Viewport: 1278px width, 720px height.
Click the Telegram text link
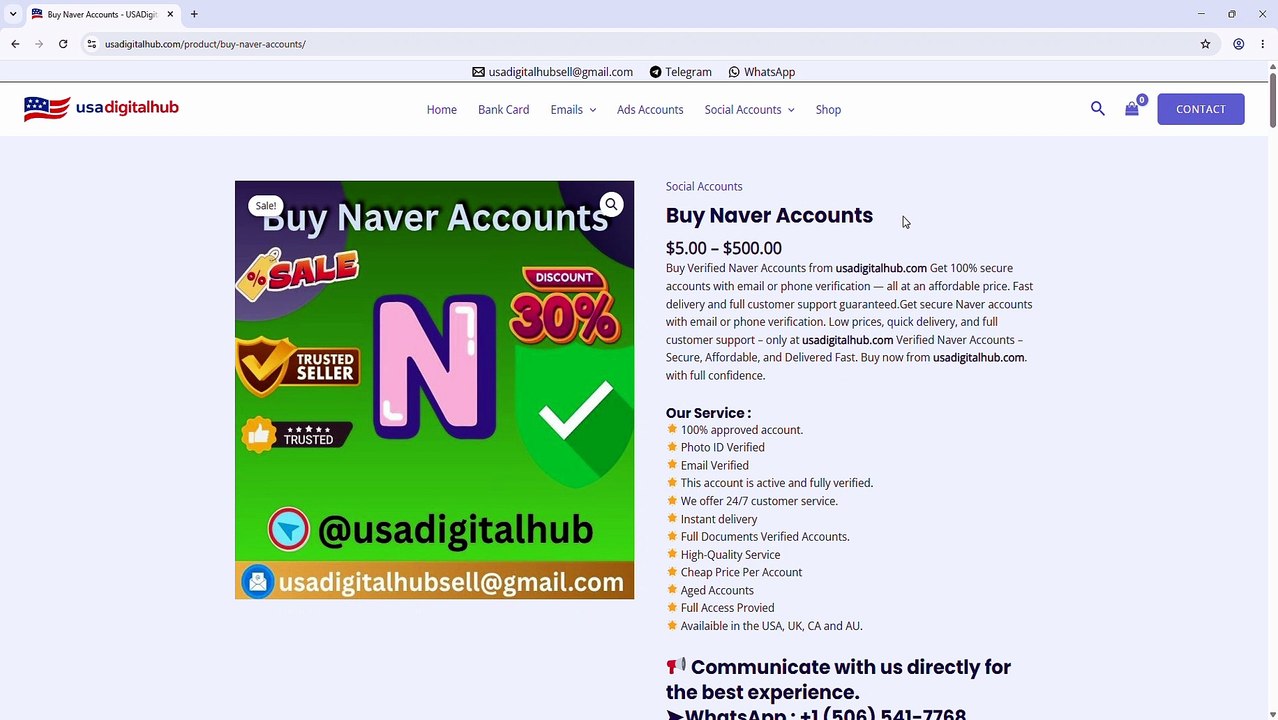click(688, 72)
